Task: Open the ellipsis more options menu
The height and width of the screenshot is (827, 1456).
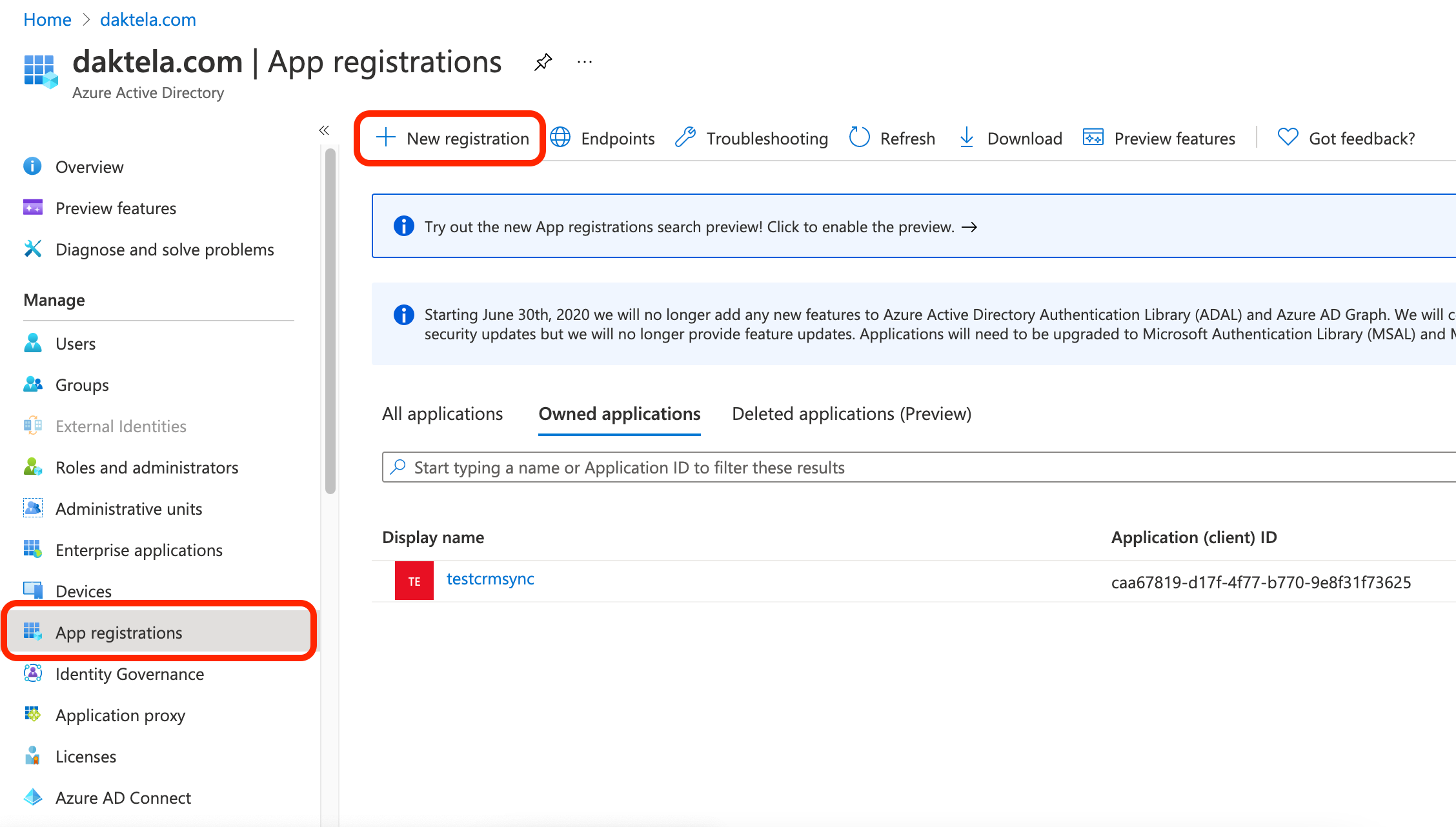Action: point(584,63)
